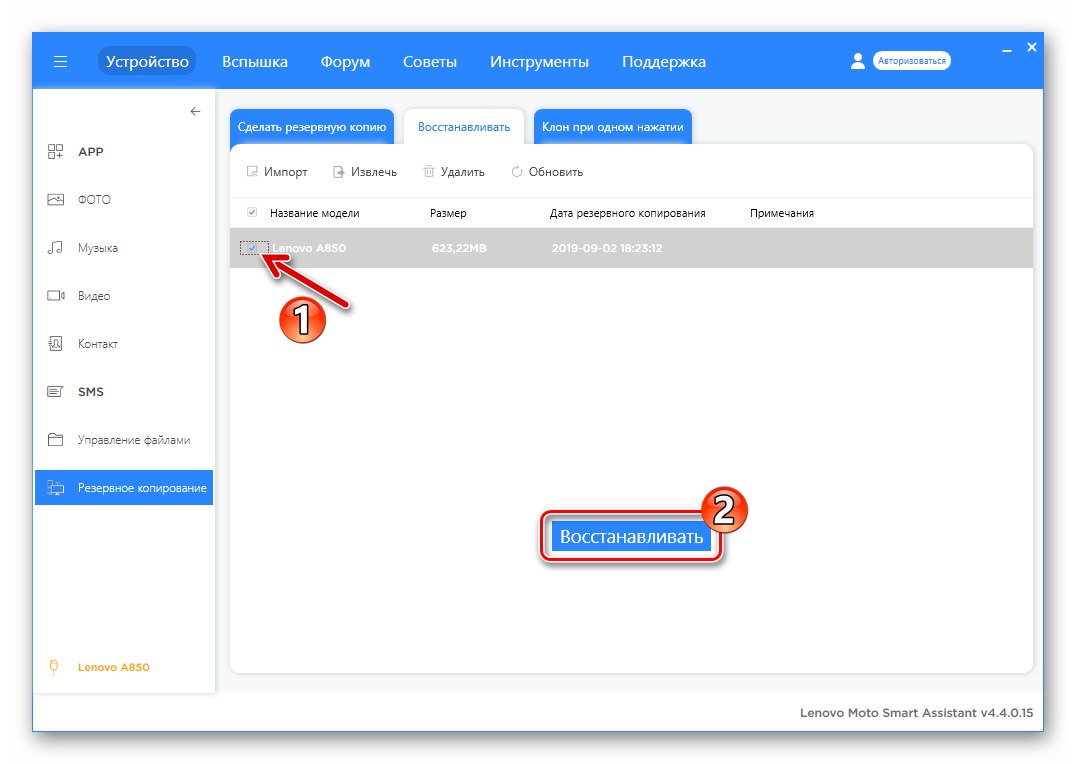Click the 623,22MB size cell
The width and height of the screenshot is (1076, 764).
tap(459, 248)
